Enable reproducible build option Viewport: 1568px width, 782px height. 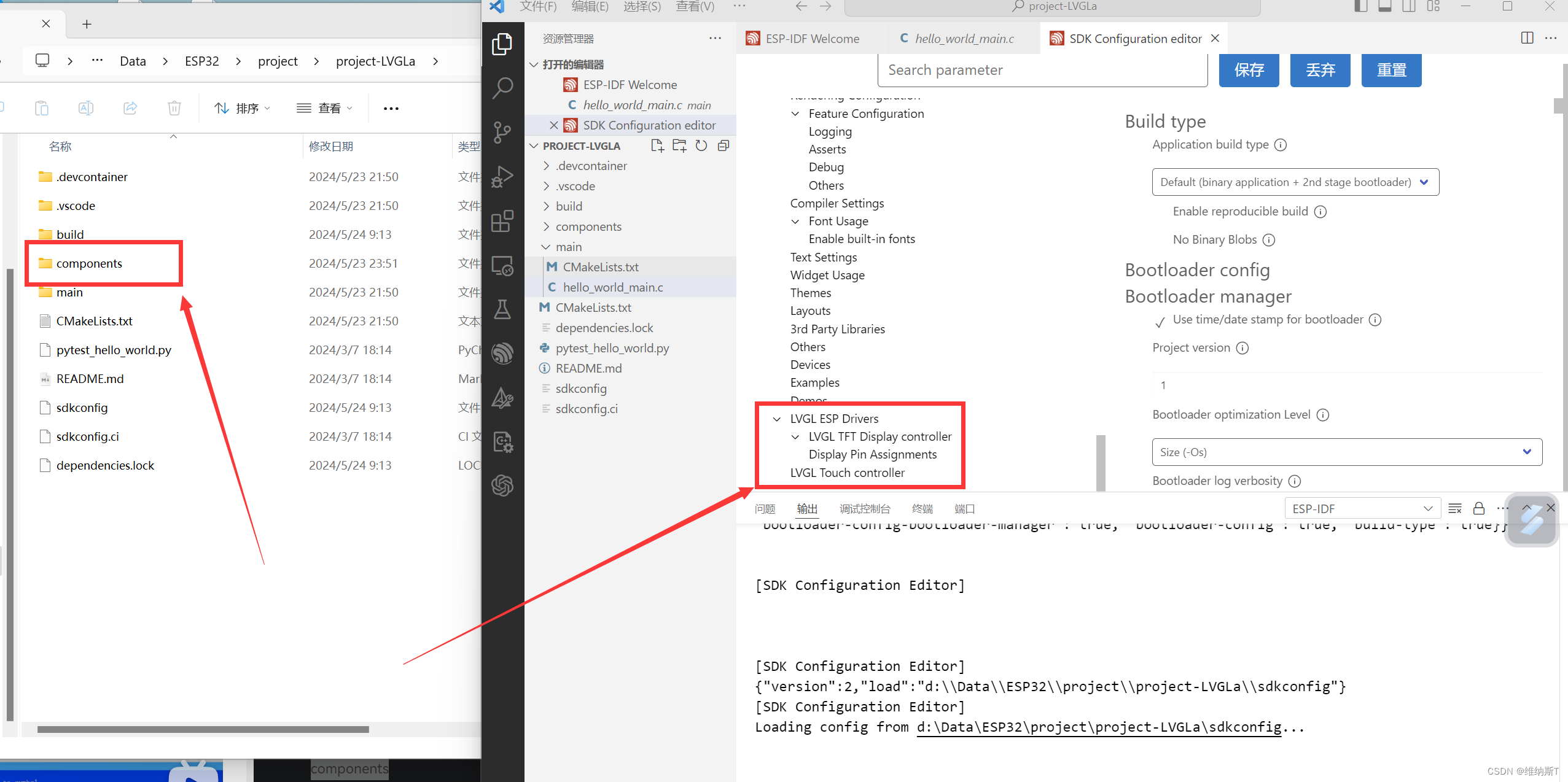[1160, 212]
